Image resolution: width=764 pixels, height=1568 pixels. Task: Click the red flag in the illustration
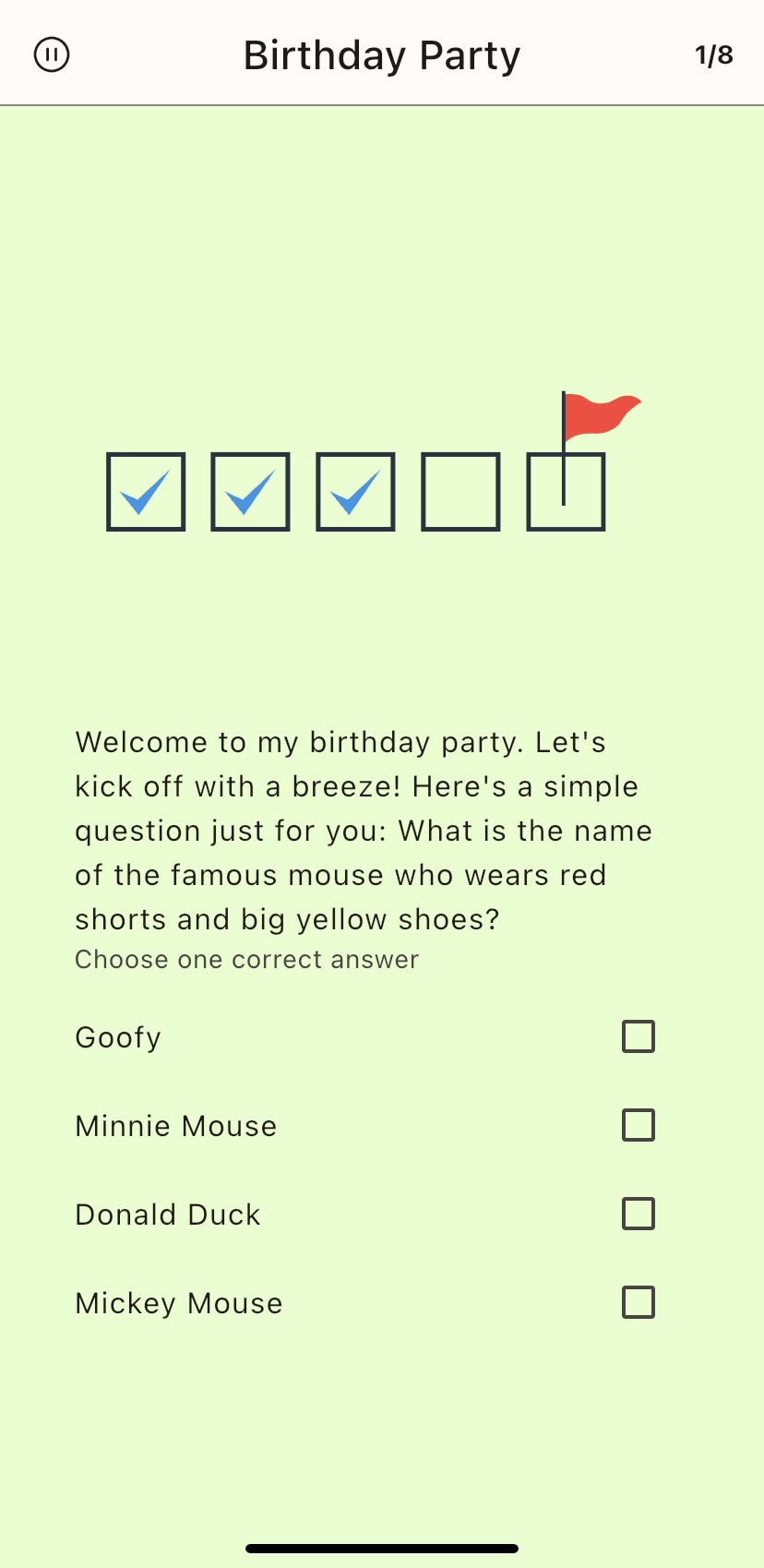598,415
